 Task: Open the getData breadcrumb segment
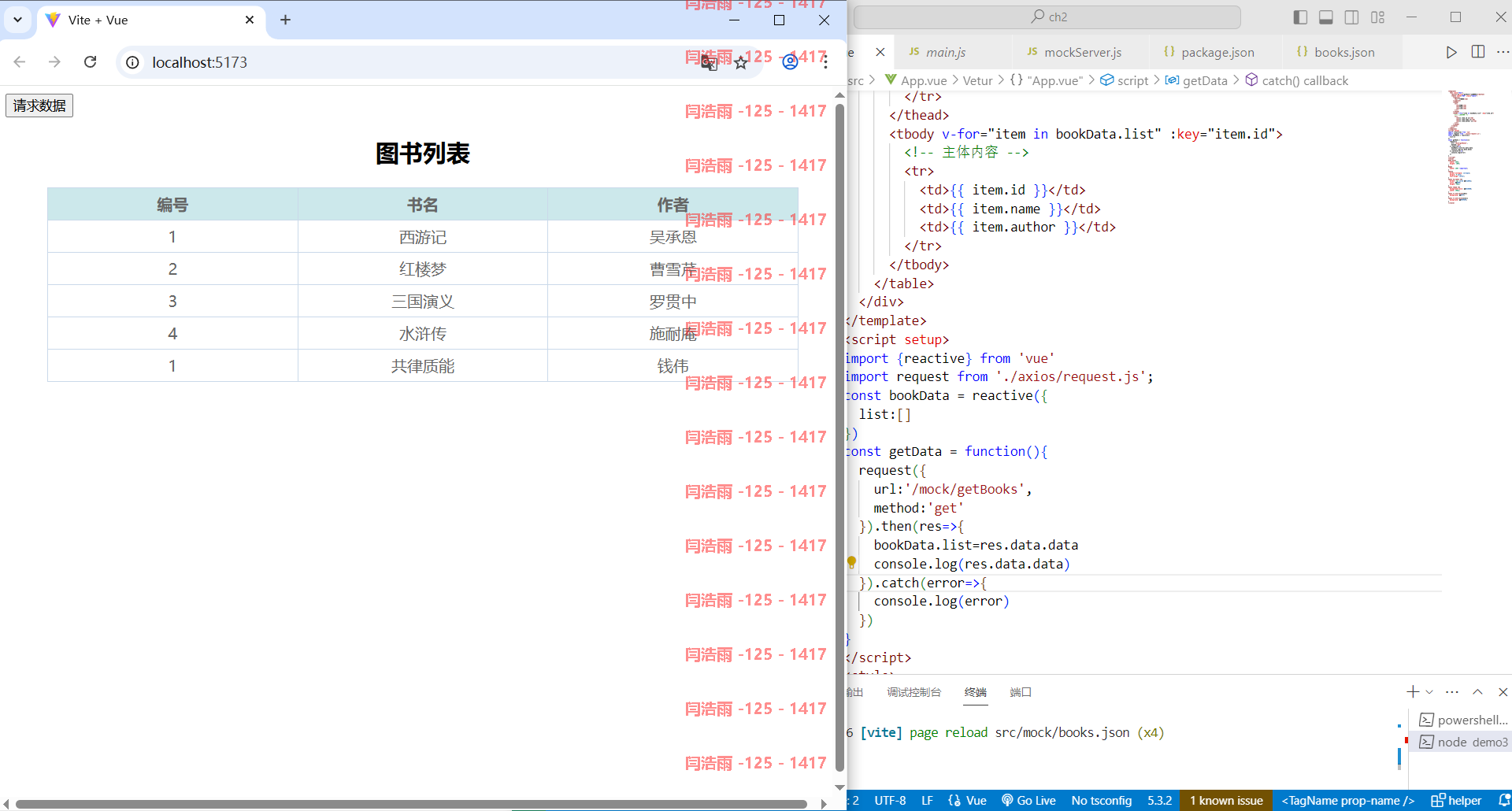(x=1196, y=80)
